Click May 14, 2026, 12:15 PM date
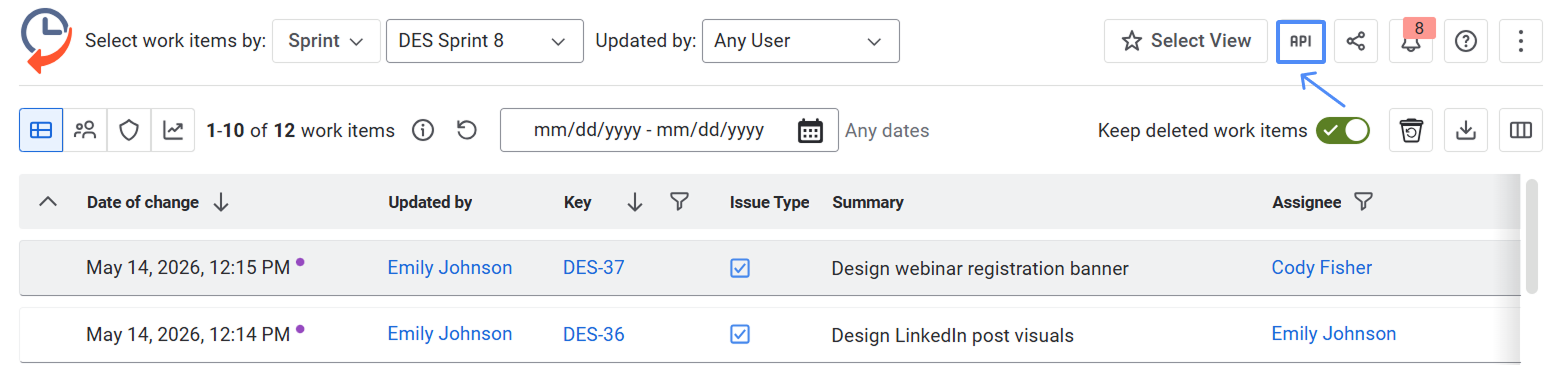1556x365 pixels. point(188,267)
